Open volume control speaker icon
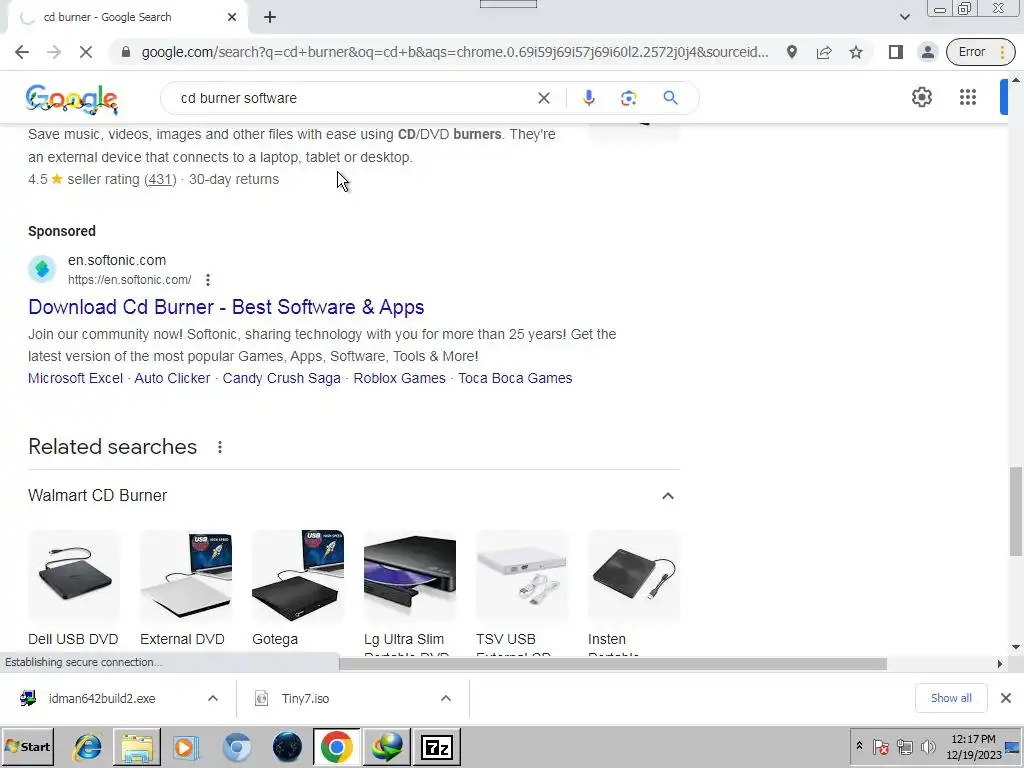The width and height of the screenshot is (1024, 768). (x=927, y=746)
